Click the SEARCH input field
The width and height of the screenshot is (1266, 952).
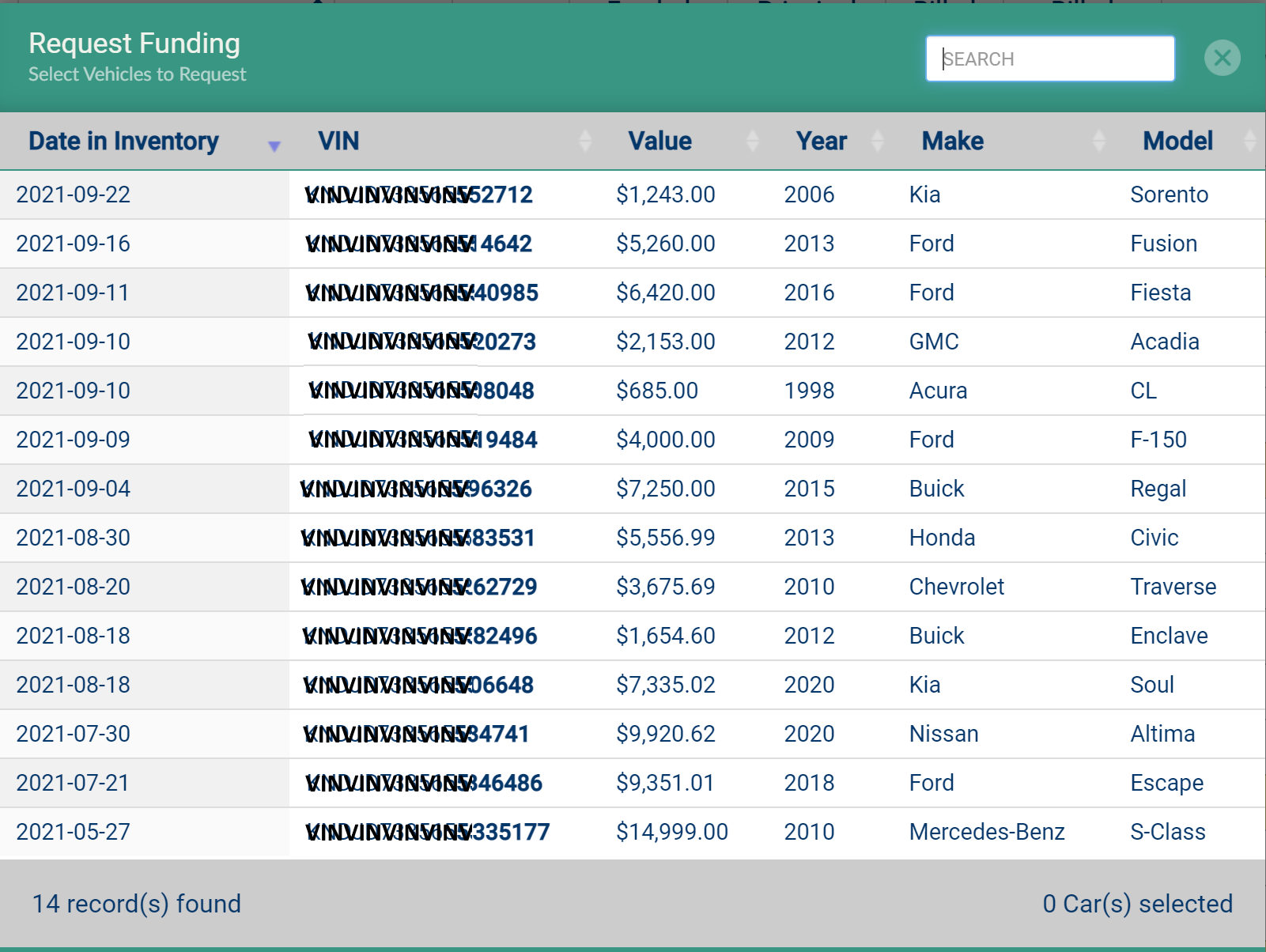[1049, 59]
